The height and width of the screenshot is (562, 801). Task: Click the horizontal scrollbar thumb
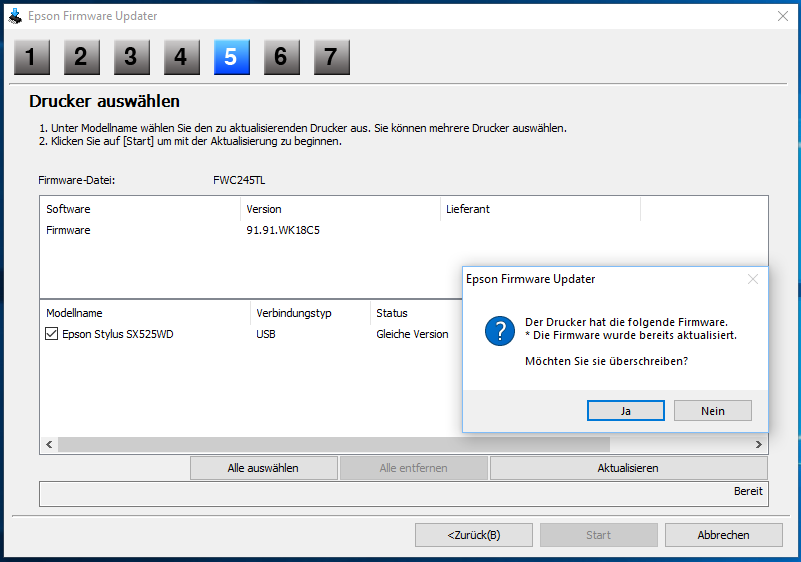point(334,444)
